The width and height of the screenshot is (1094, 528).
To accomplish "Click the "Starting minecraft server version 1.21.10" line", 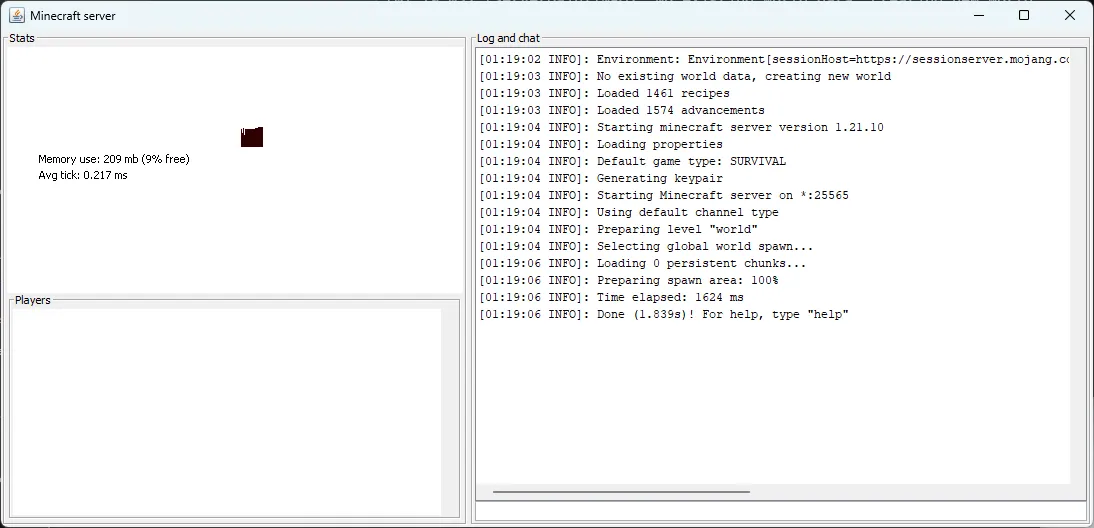I will (x=681, y=127).
